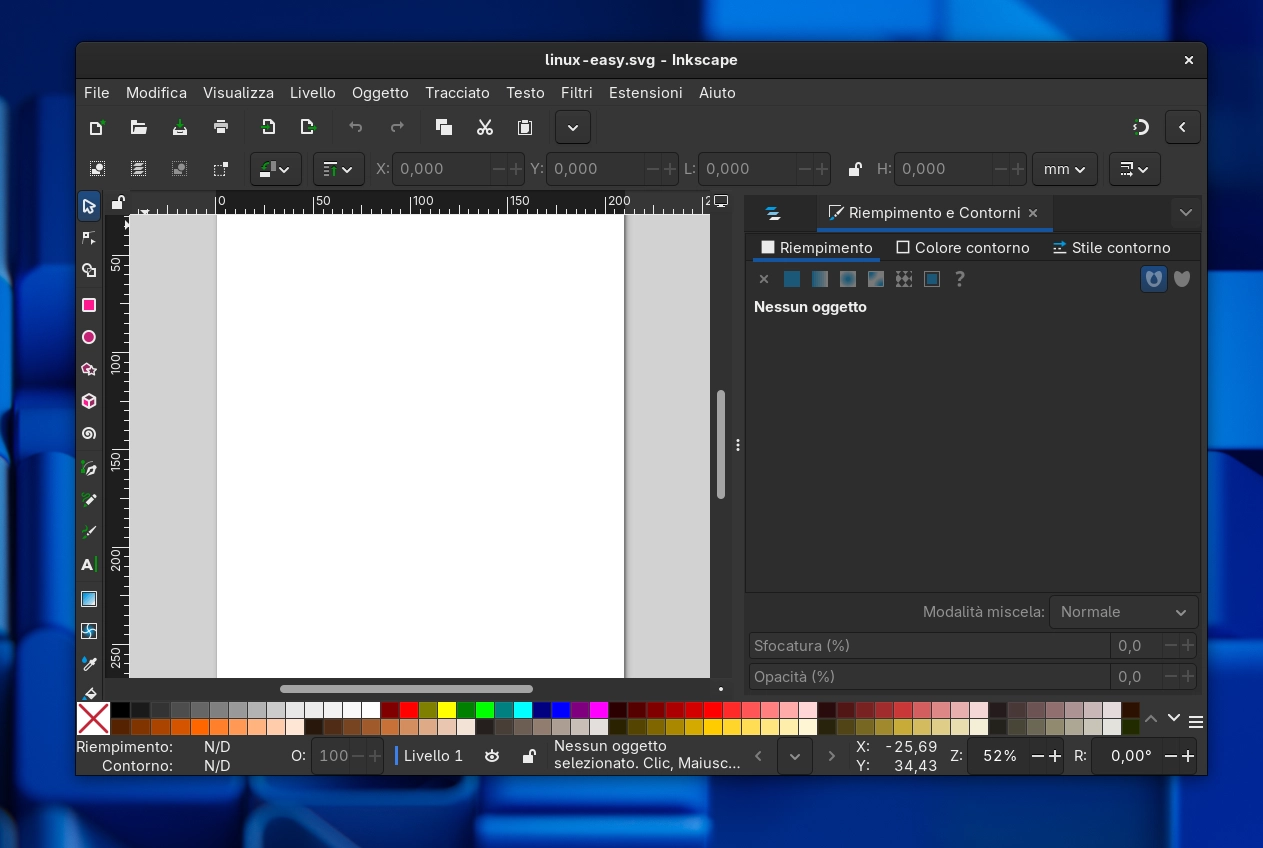Close the Riempimento e Contorni panel

pos(1032,213)
